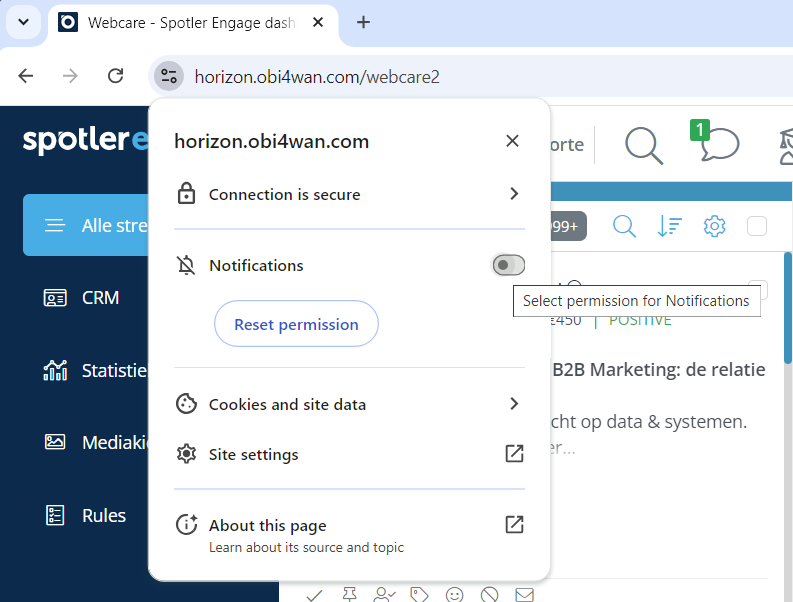Open About this page
The height and width of the screenshot is (602, 793).
pos(349,534)
